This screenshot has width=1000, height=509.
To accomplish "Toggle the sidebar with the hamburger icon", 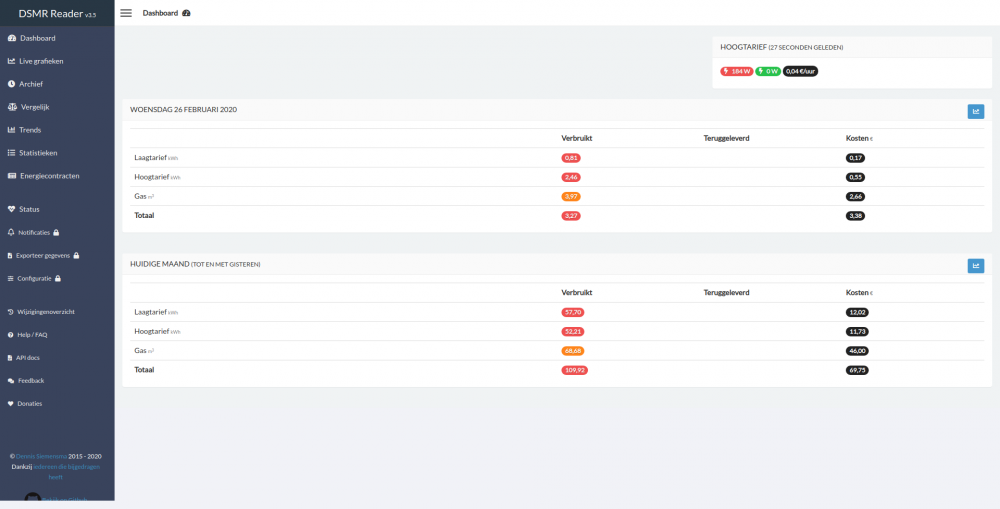I will (126, 13).
